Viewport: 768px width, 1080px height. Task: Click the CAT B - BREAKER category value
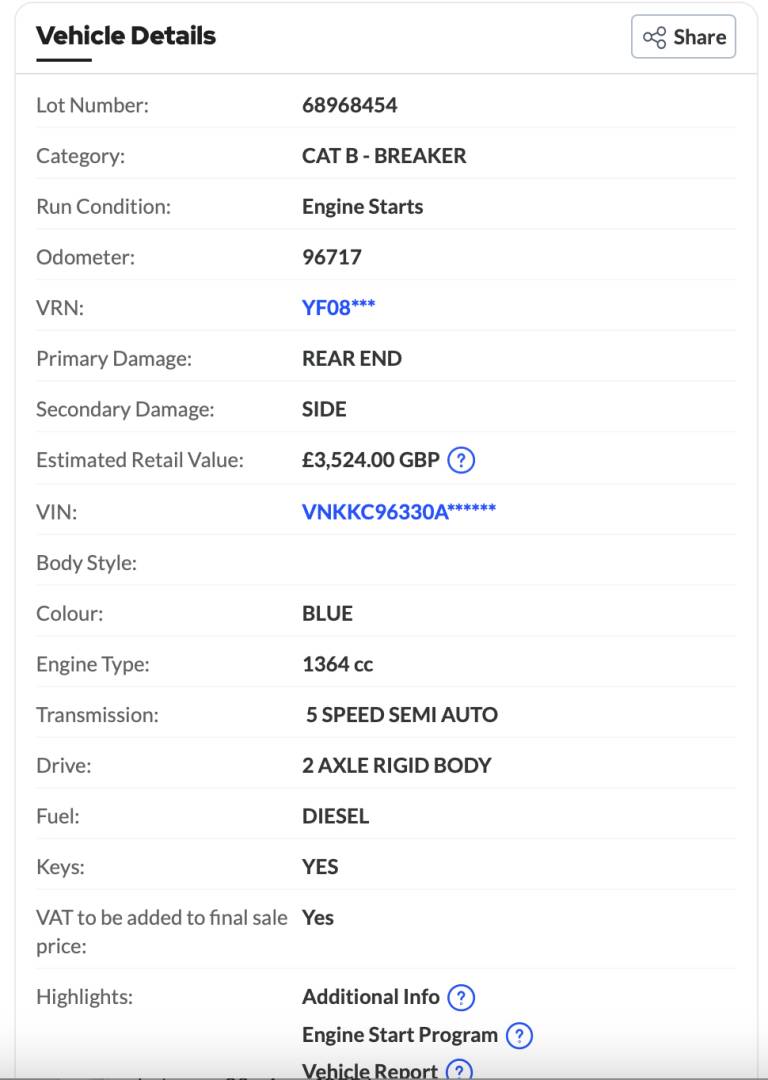pos(383,156)
